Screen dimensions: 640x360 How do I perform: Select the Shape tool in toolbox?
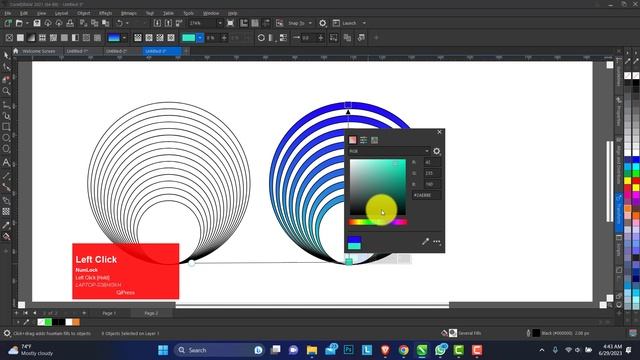point(6,67)
